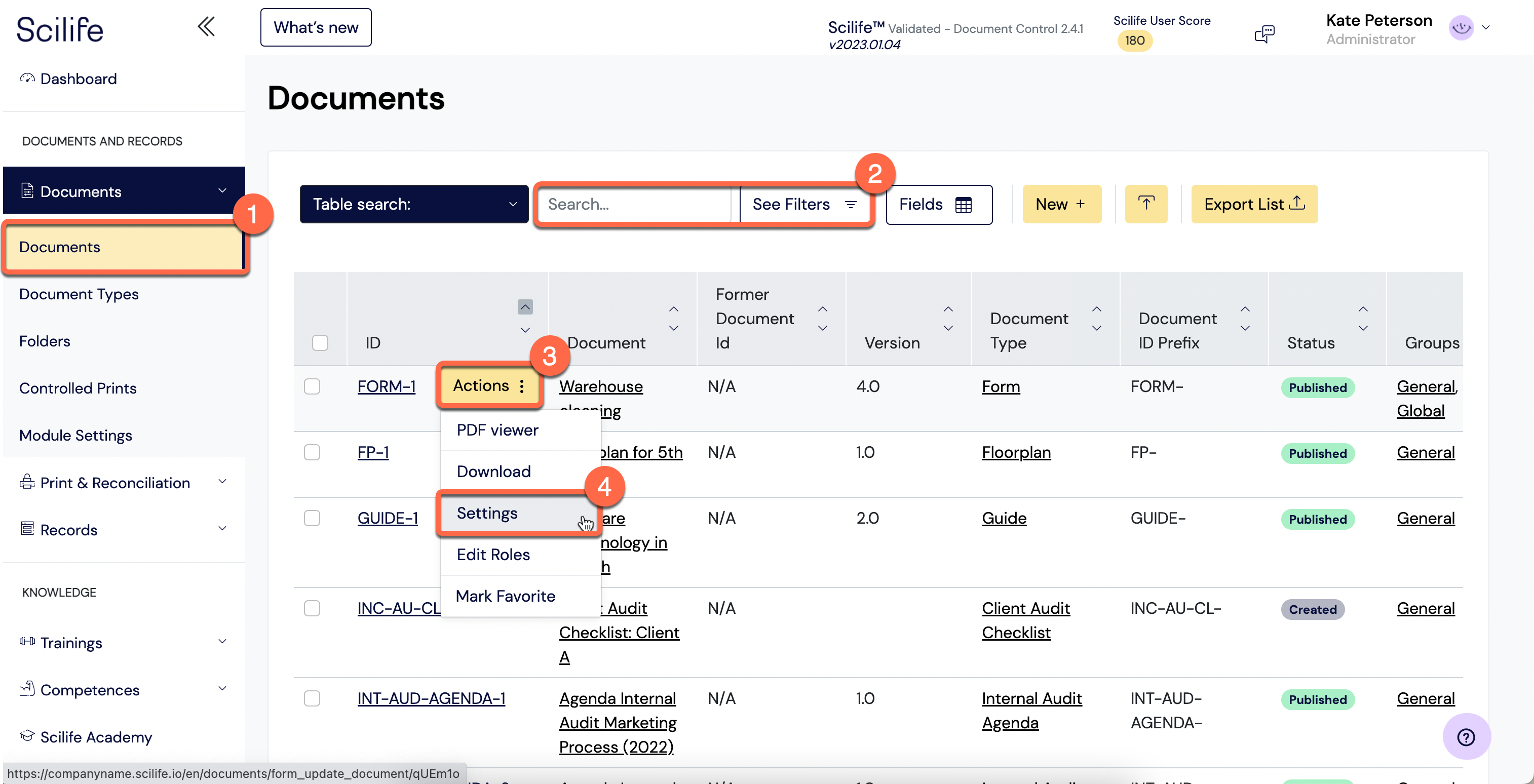
Task: Check the FORM-1 row checkbox
Action: [x=312, y=386]
